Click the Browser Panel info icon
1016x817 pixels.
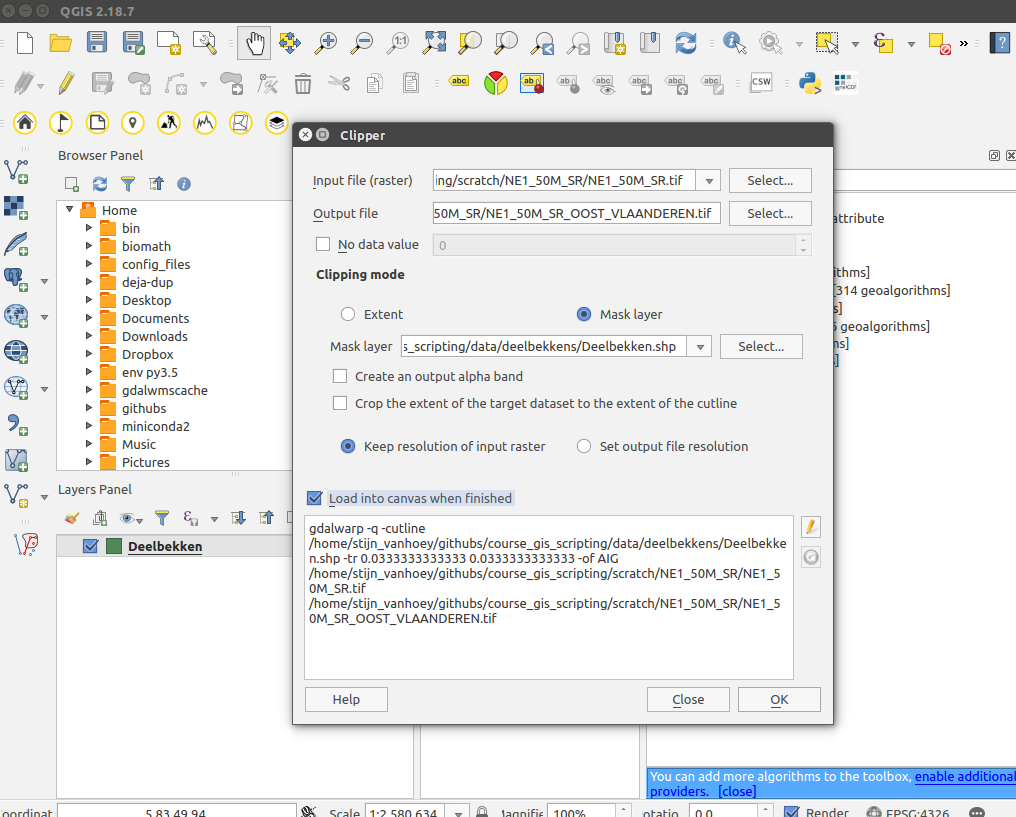(184, 184)
